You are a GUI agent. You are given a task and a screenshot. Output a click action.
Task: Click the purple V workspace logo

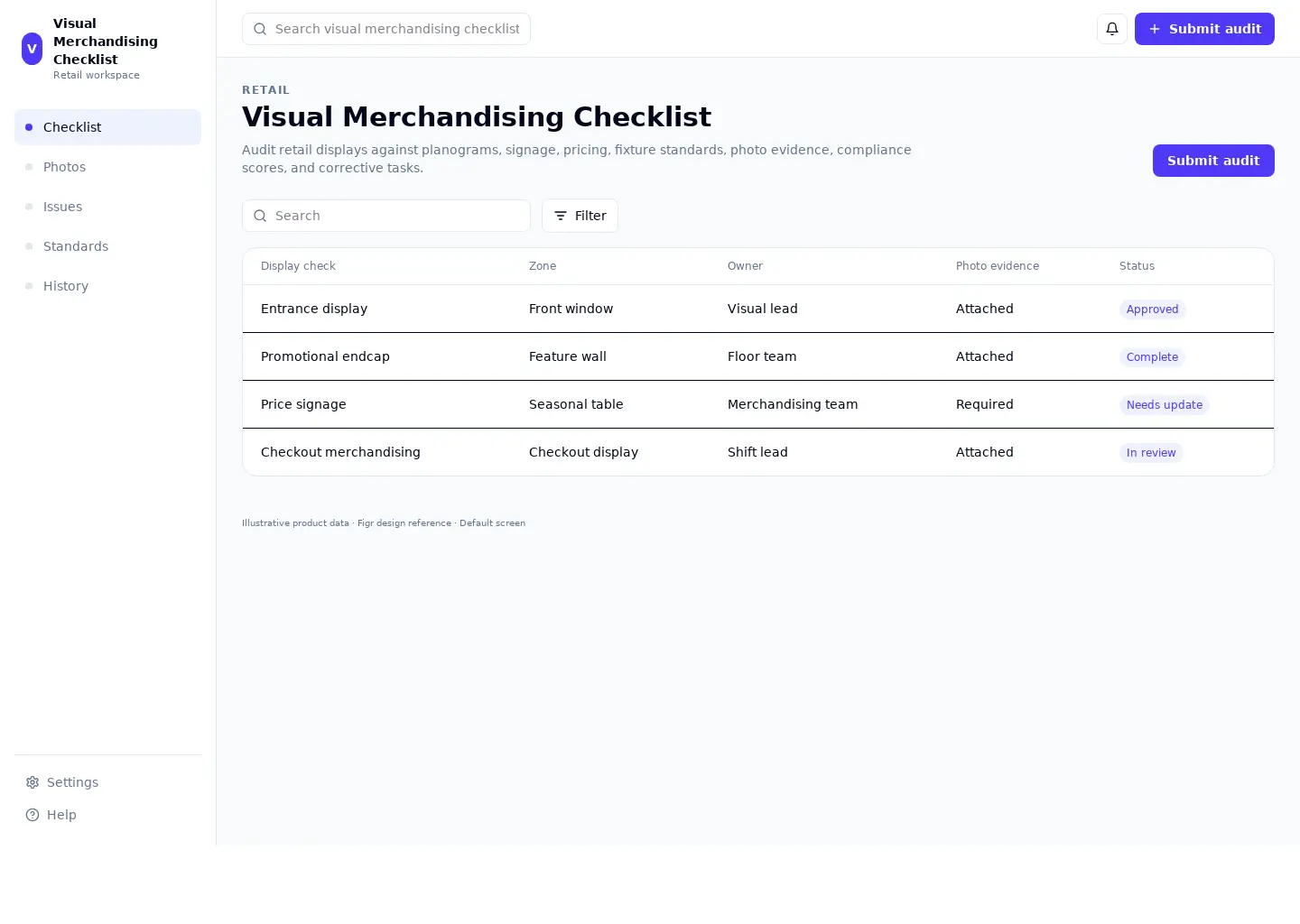[x=32, y=49]
